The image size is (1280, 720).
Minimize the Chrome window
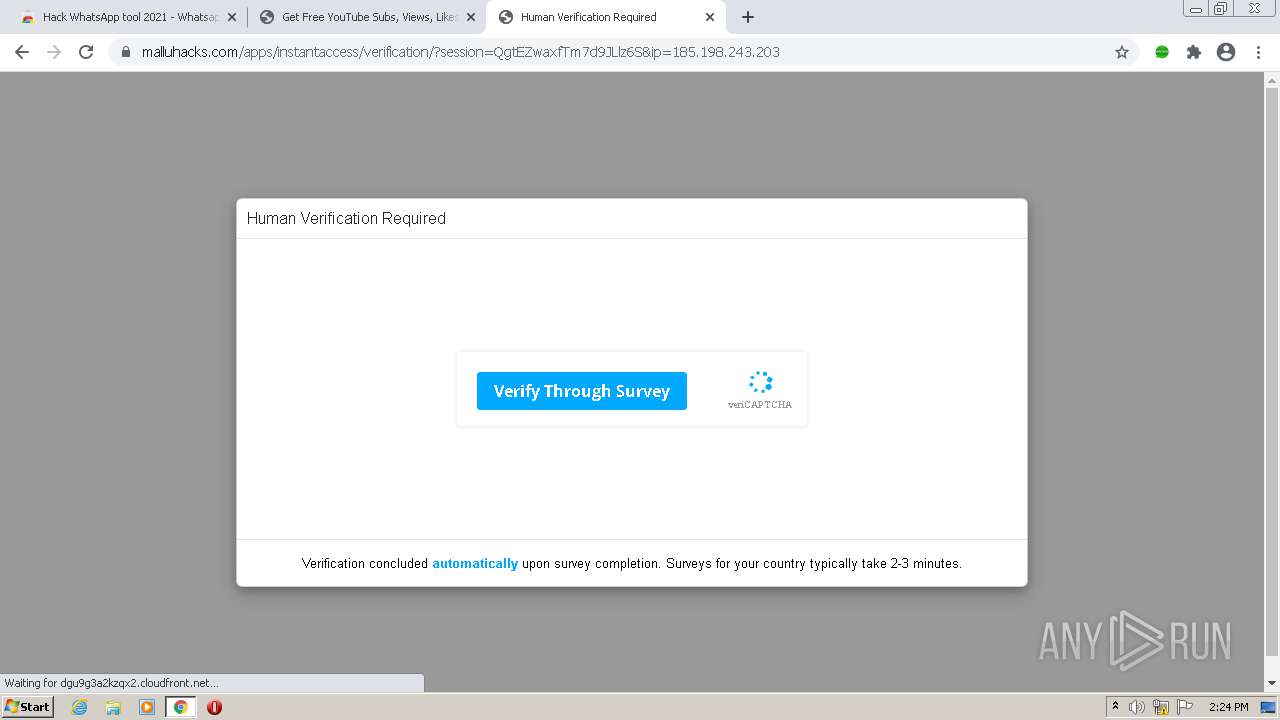point(1195,9)
